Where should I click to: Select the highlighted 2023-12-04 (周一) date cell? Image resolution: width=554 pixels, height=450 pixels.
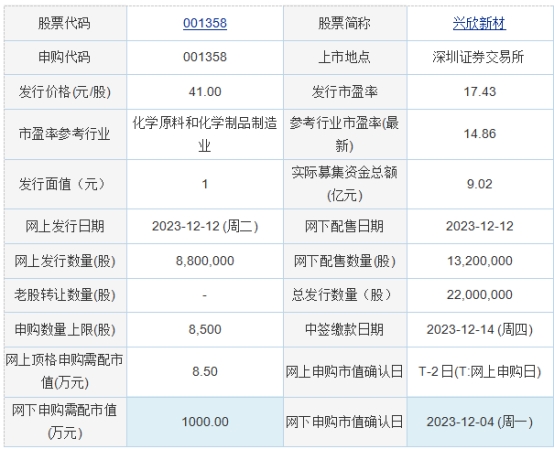tap(480, 422)
